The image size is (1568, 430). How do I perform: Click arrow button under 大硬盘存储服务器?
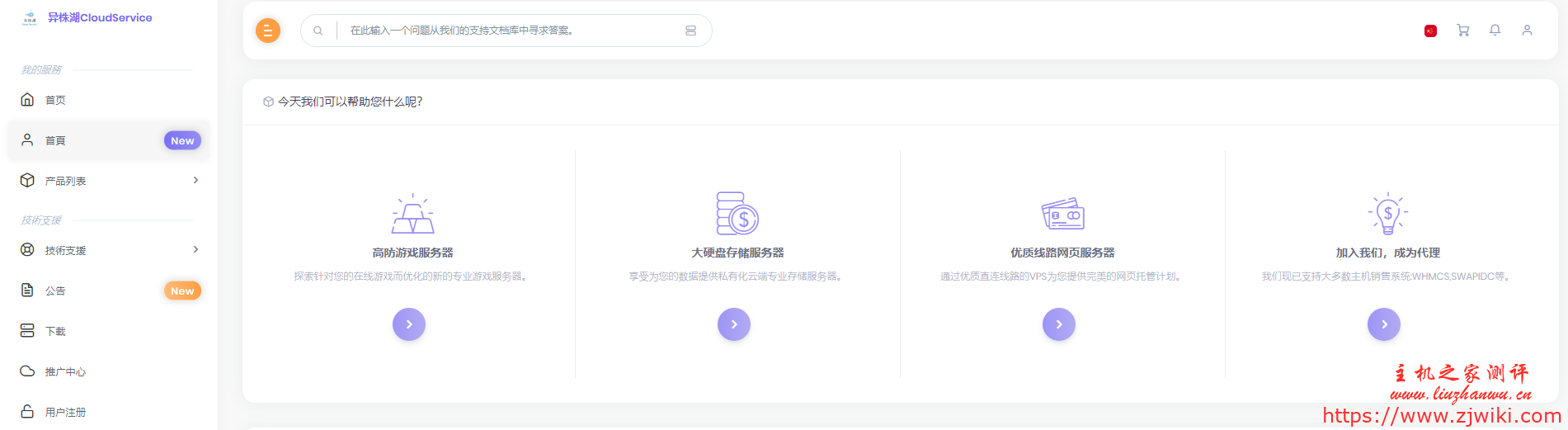[x=734, y=324]
